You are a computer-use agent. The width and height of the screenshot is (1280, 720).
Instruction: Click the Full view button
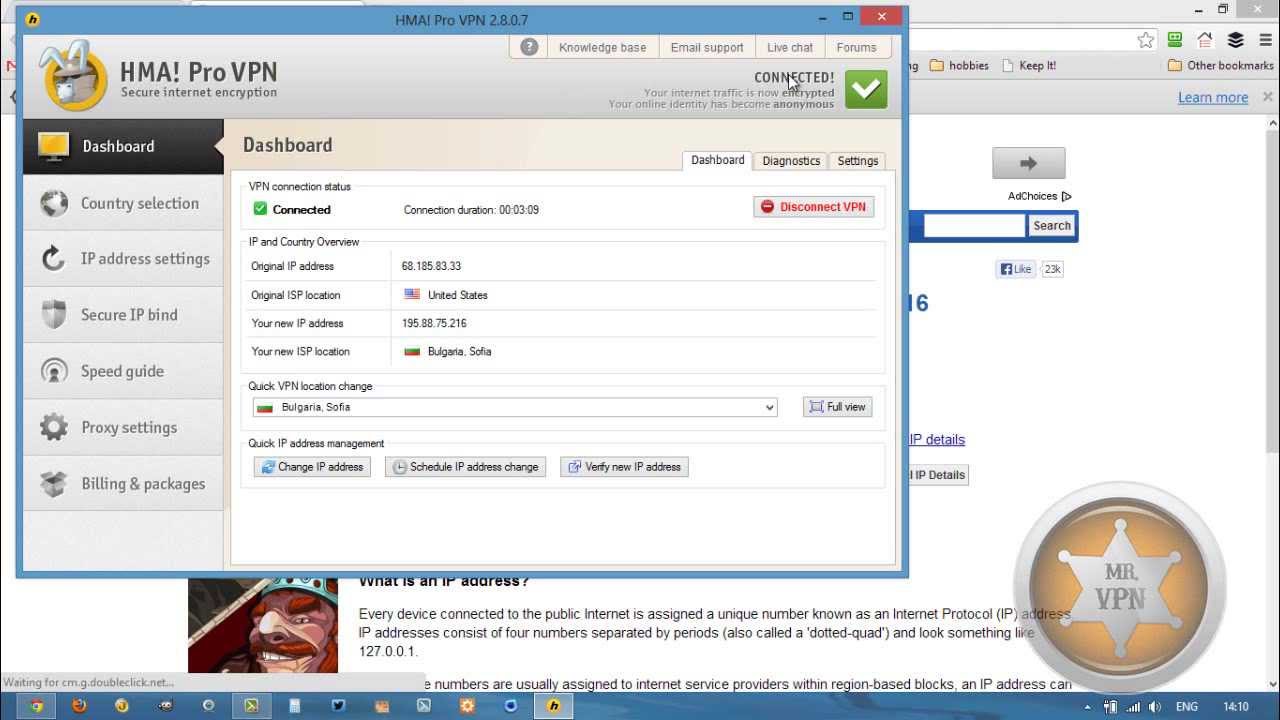pyautogui.click(x=837, y=407)
